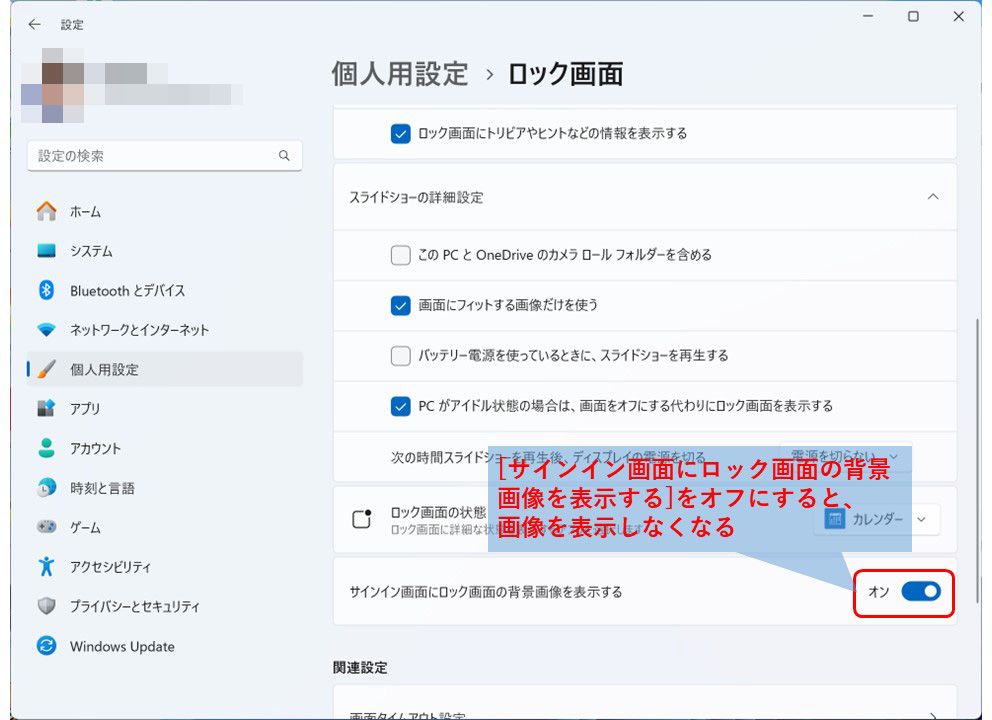The height and width of the screenshot is (720, 992).
Task: Open the カレンダー status dropdown
Action: 877,519
